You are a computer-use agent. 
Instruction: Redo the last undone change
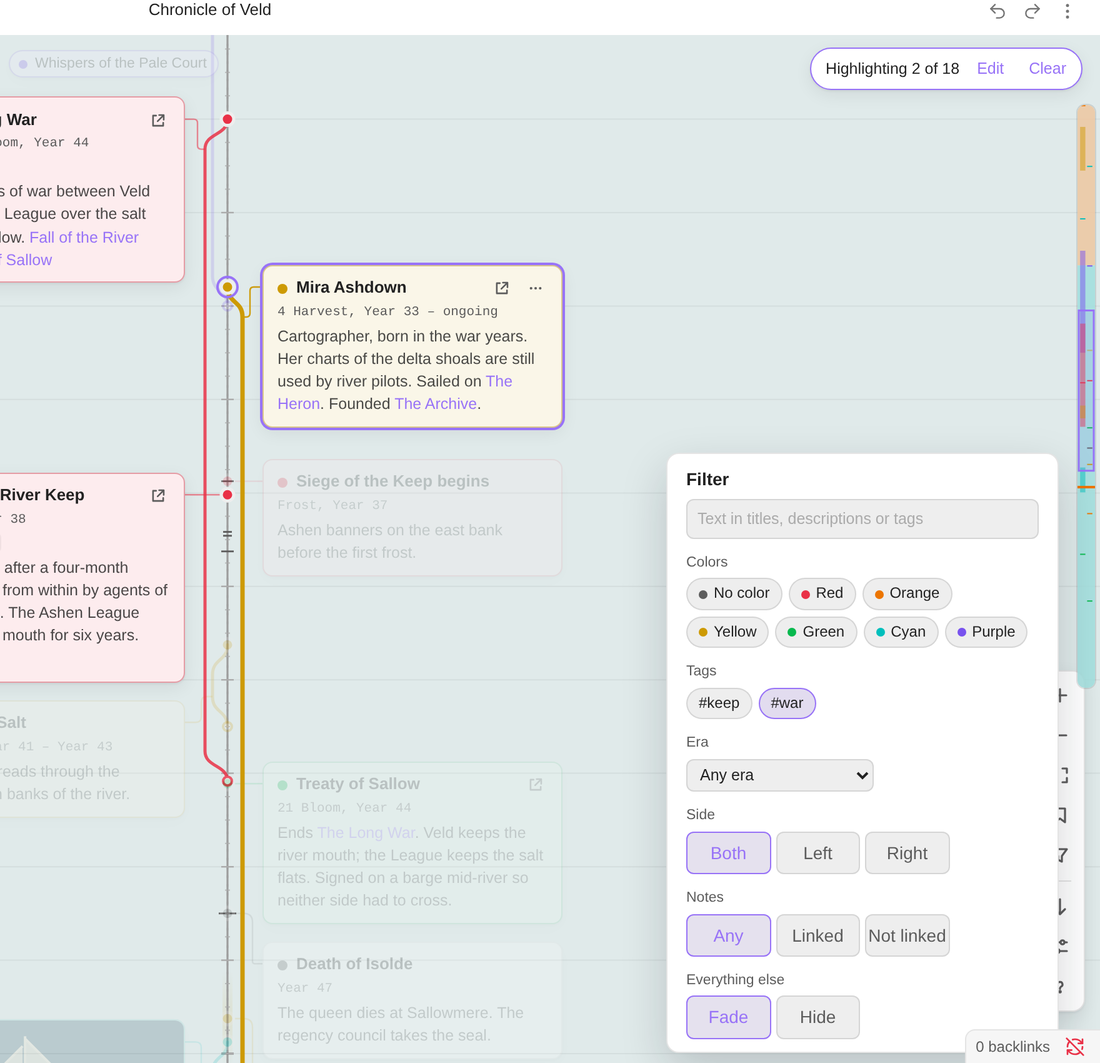tap(1032, 11)
